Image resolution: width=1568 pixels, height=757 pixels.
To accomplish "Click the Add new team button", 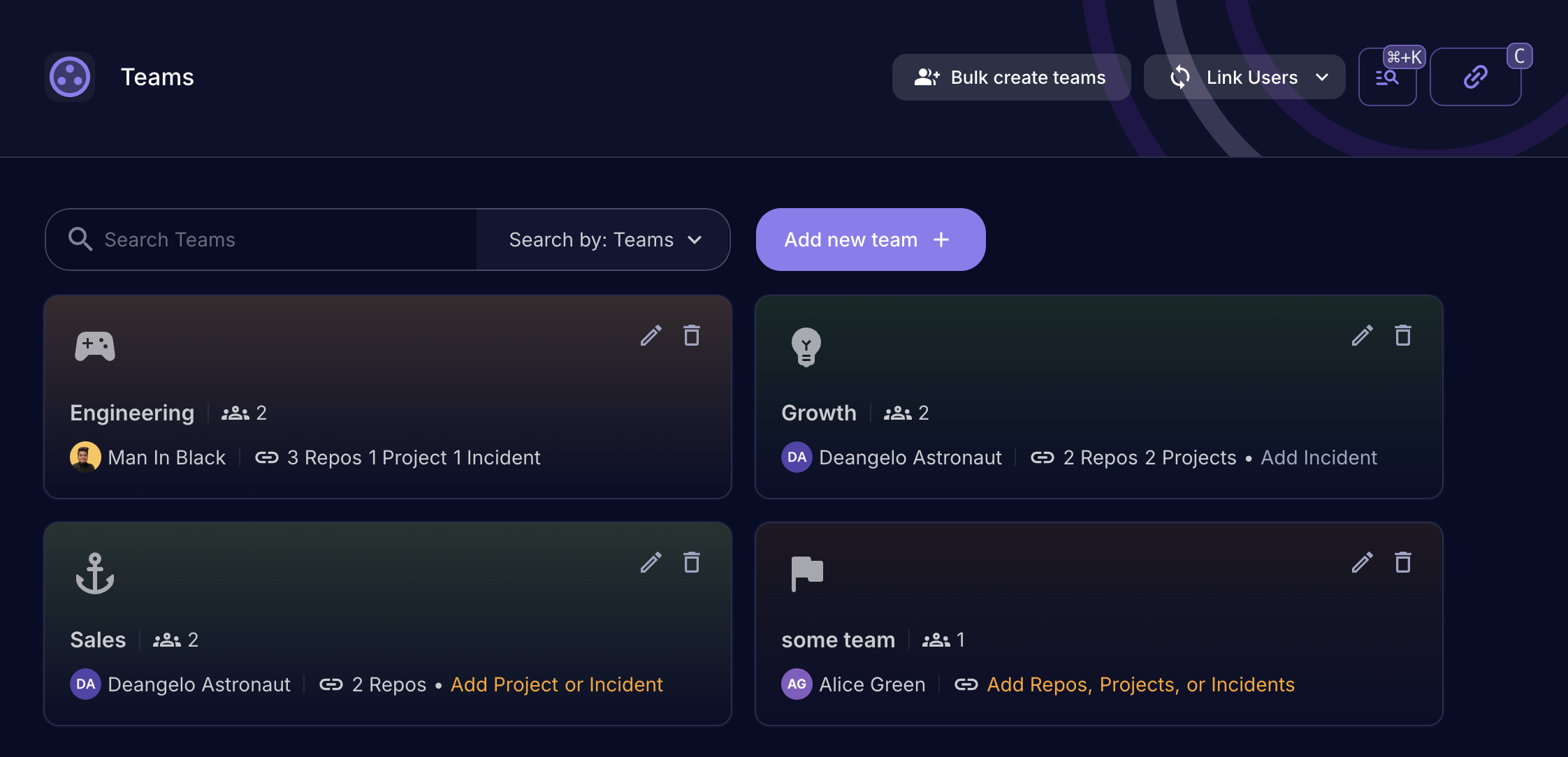I will (x=870, y=240).
